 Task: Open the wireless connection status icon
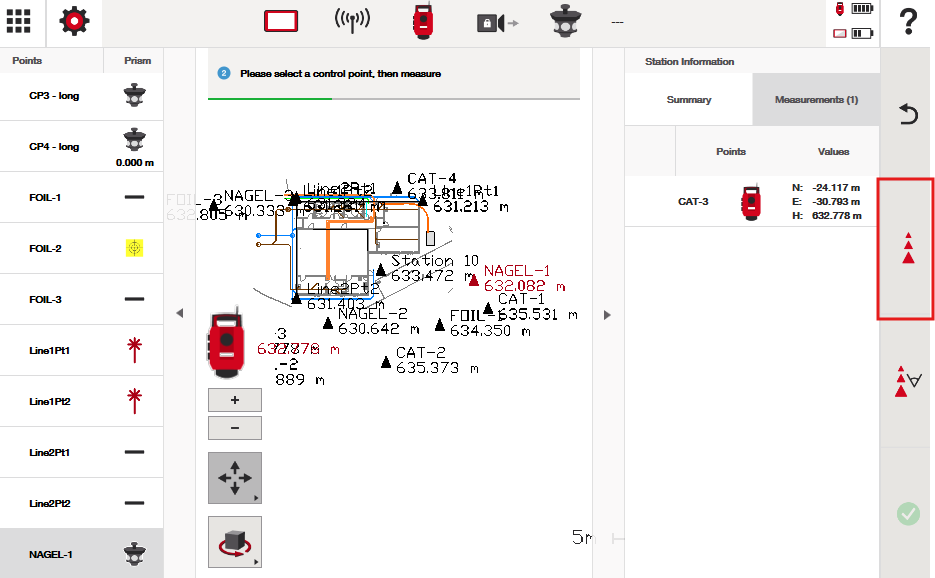coord(352,22)
